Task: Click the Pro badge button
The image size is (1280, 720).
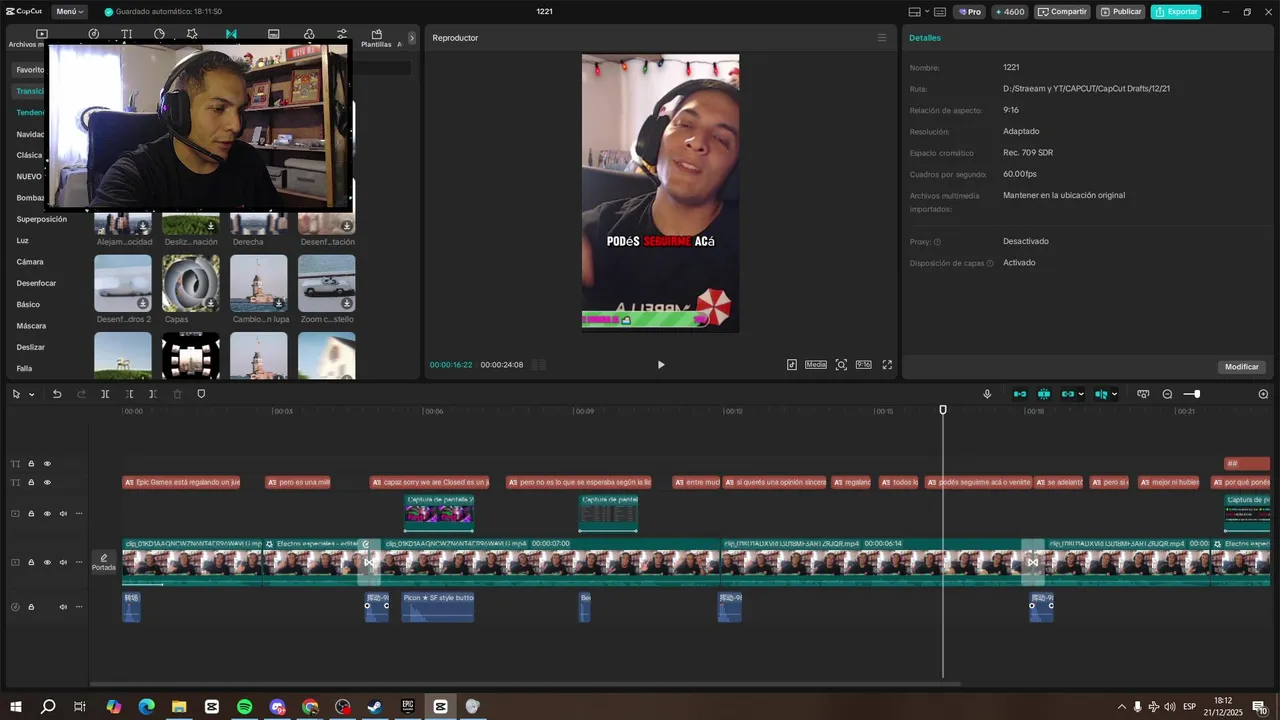Action: click(969, 12)
